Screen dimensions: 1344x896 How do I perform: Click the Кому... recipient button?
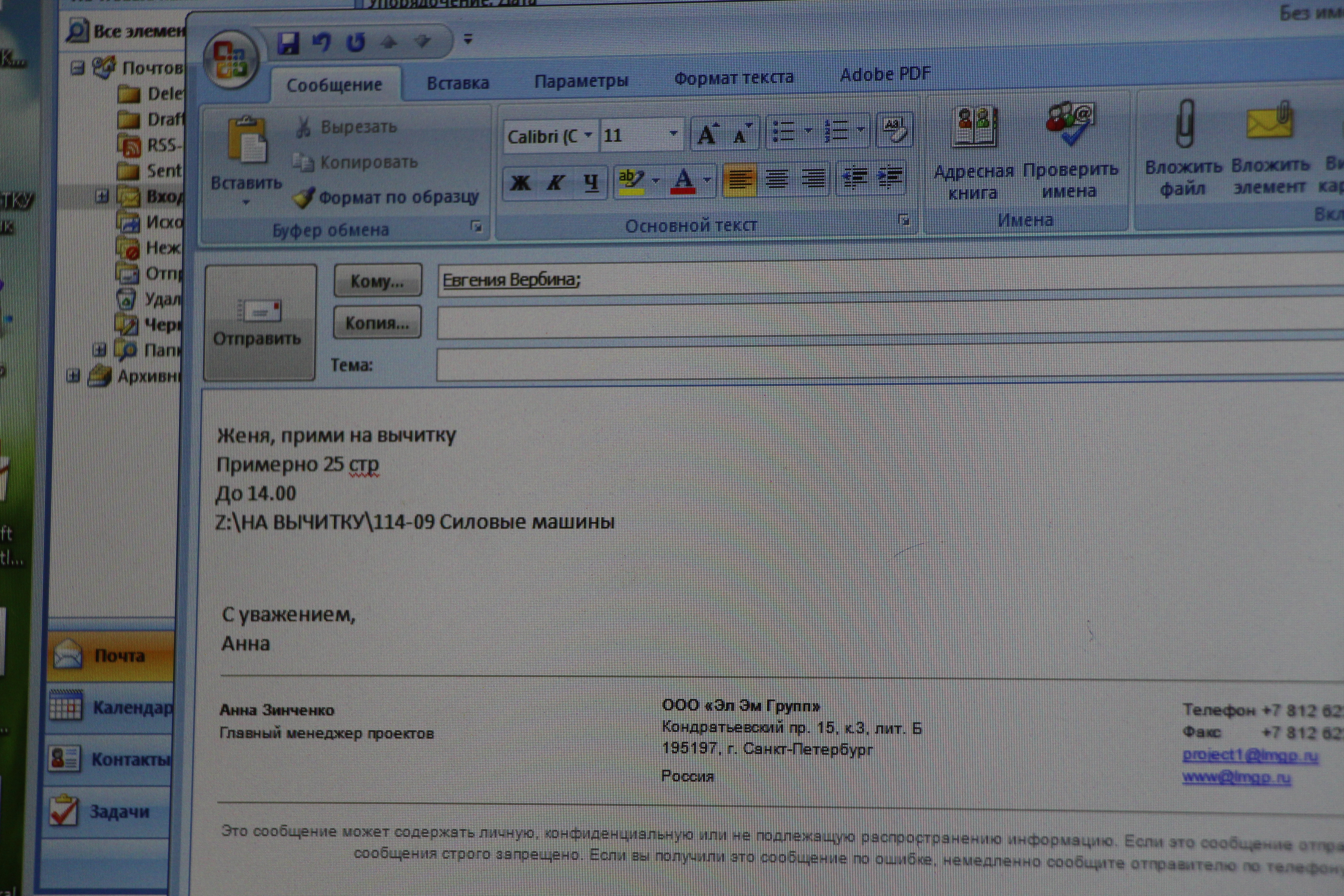377,281
